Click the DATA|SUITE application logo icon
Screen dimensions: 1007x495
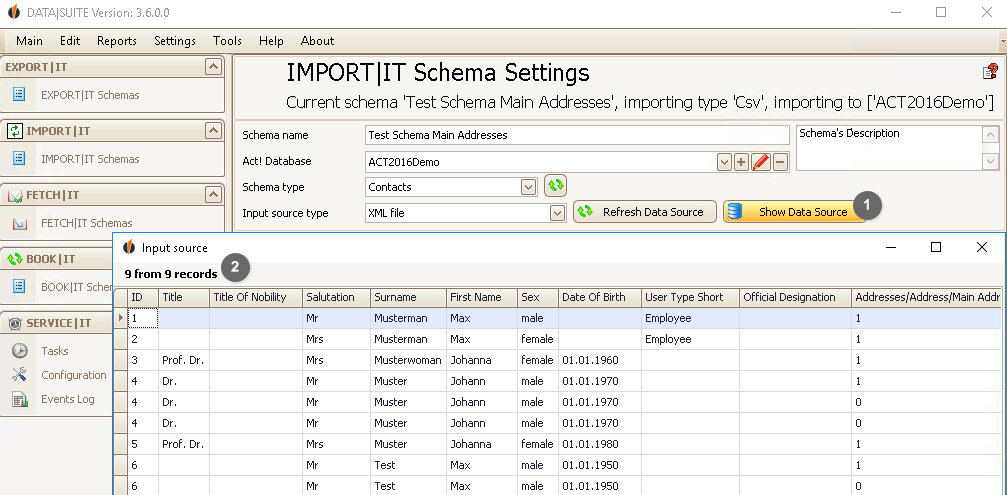pyautogui.click(x=13, y=12)
